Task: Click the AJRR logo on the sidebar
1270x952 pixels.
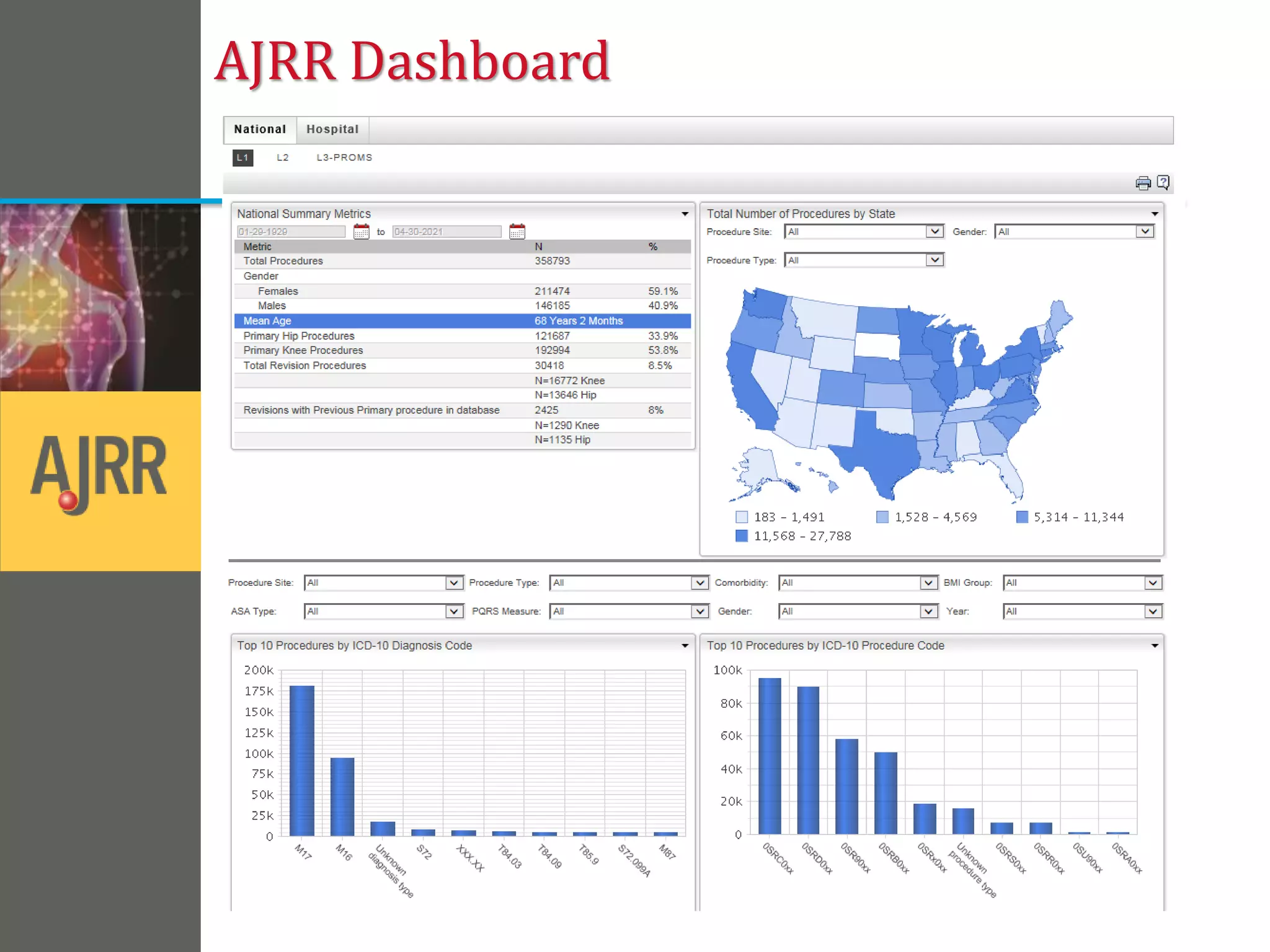Action: 99,474
